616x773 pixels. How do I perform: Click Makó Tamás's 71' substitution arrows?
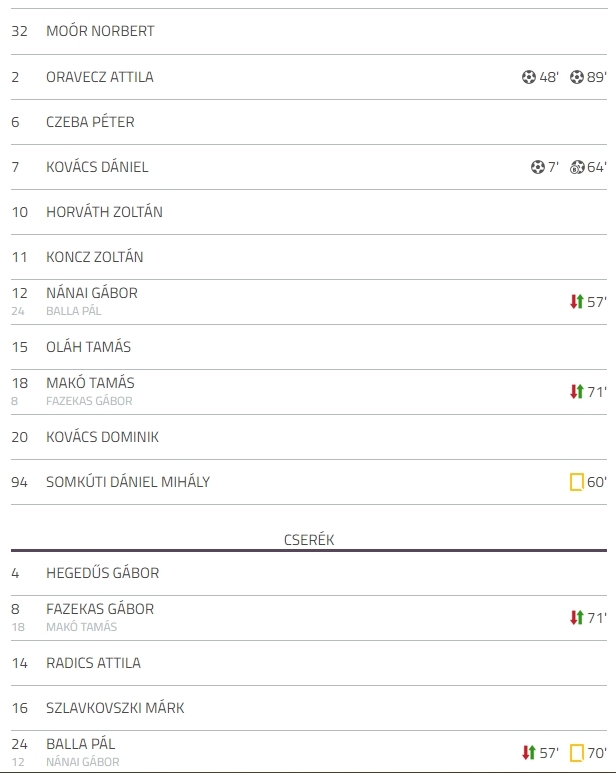coord(577,392)
